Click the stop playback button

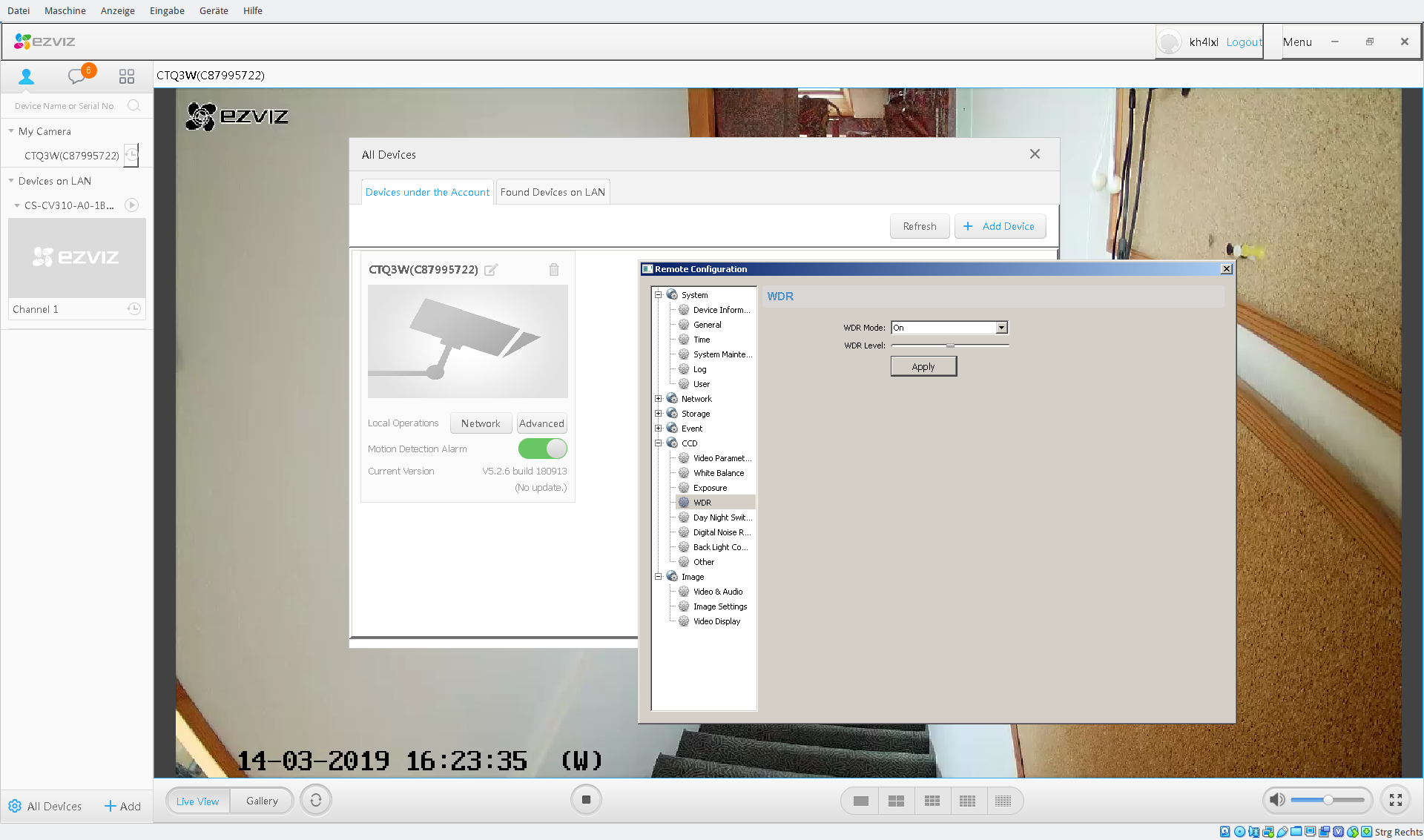coord(586,800)
